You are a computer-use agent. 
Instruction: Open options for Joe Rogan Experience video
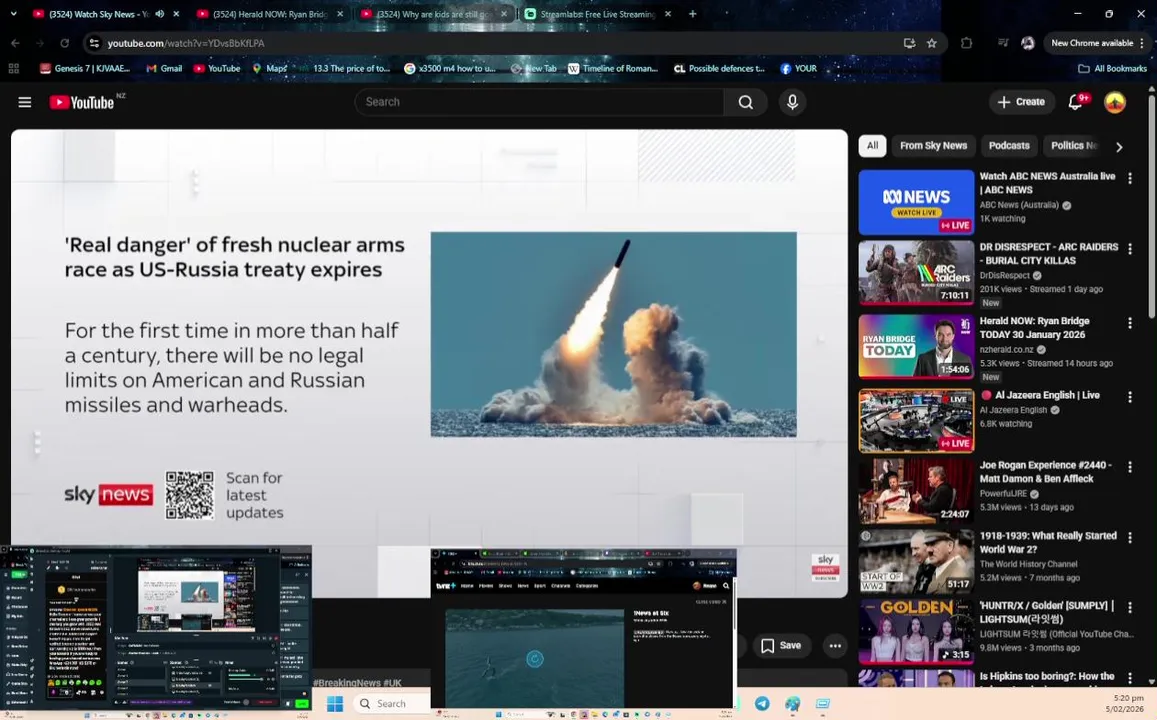tap(1130, 466)
